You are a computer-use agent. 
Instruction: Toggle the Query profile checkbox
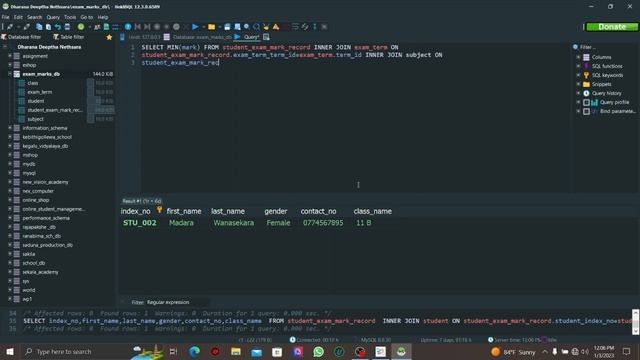(586, 102)
